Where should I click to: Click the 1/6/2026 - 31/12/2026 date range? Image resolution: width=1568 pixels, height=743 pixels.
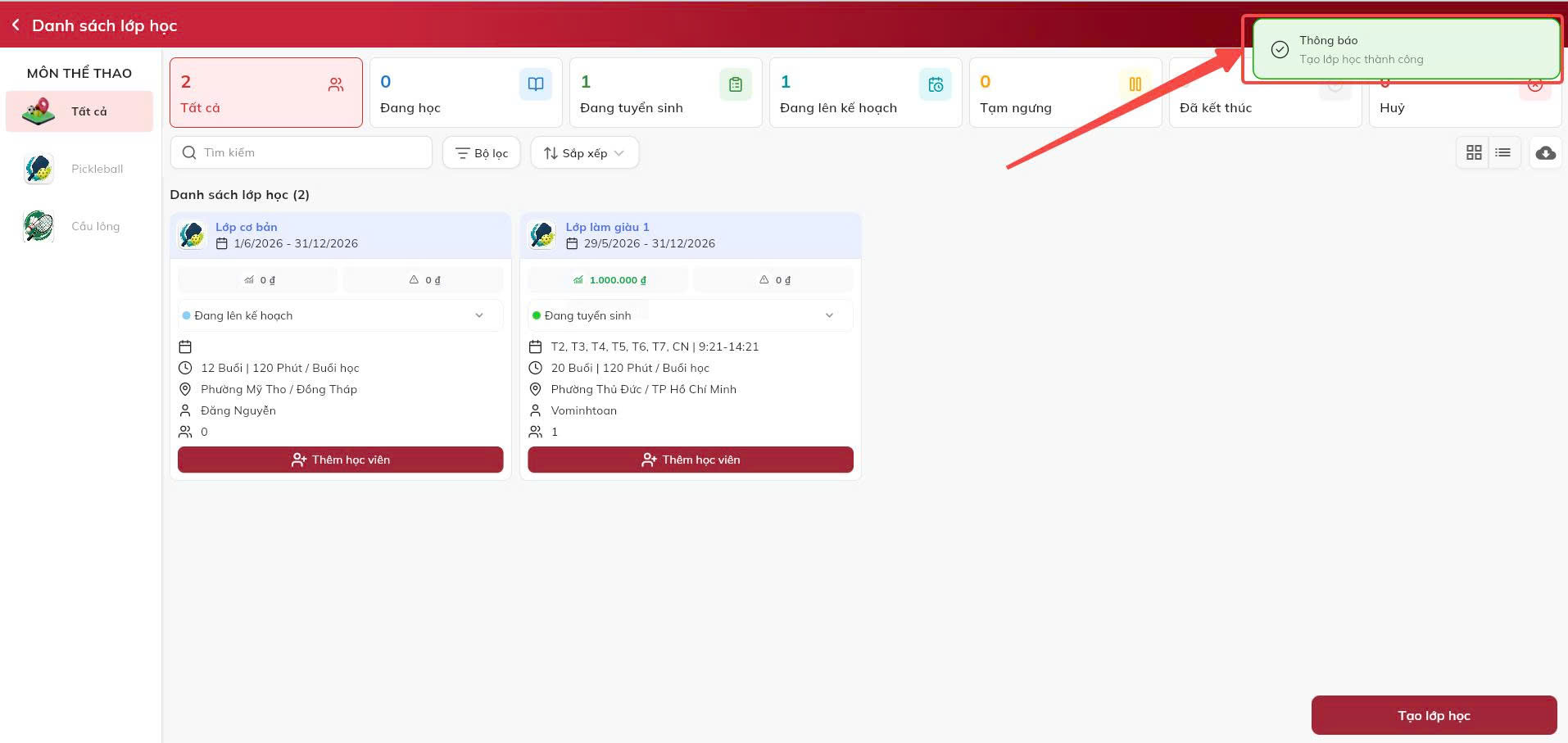pyautogui.click(x=296, y=243)
